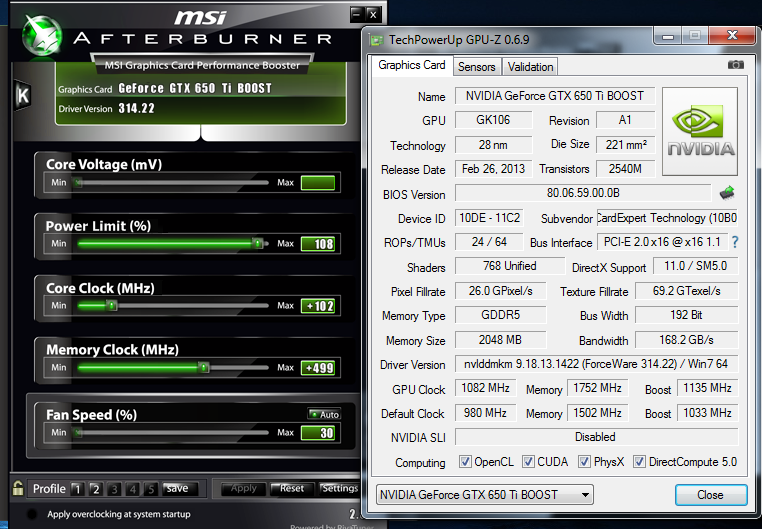The image size is (762, 529).
Task: Switch to the Validation tab
Action: click(530, 67)
